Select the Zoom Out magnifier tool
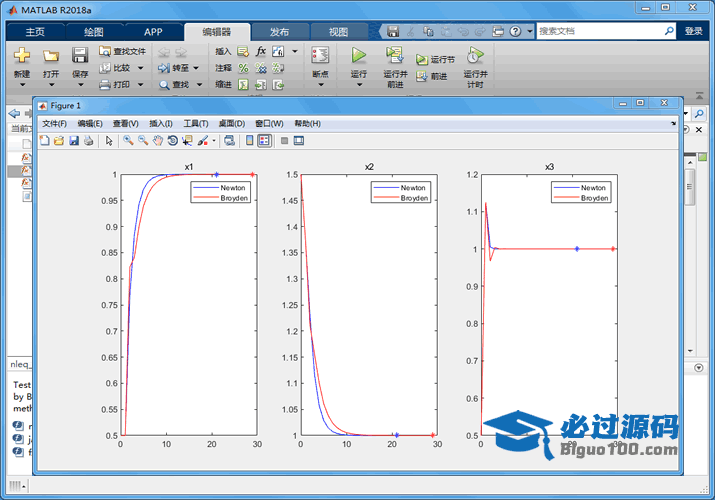715x500 pixels. click(143, 140)
